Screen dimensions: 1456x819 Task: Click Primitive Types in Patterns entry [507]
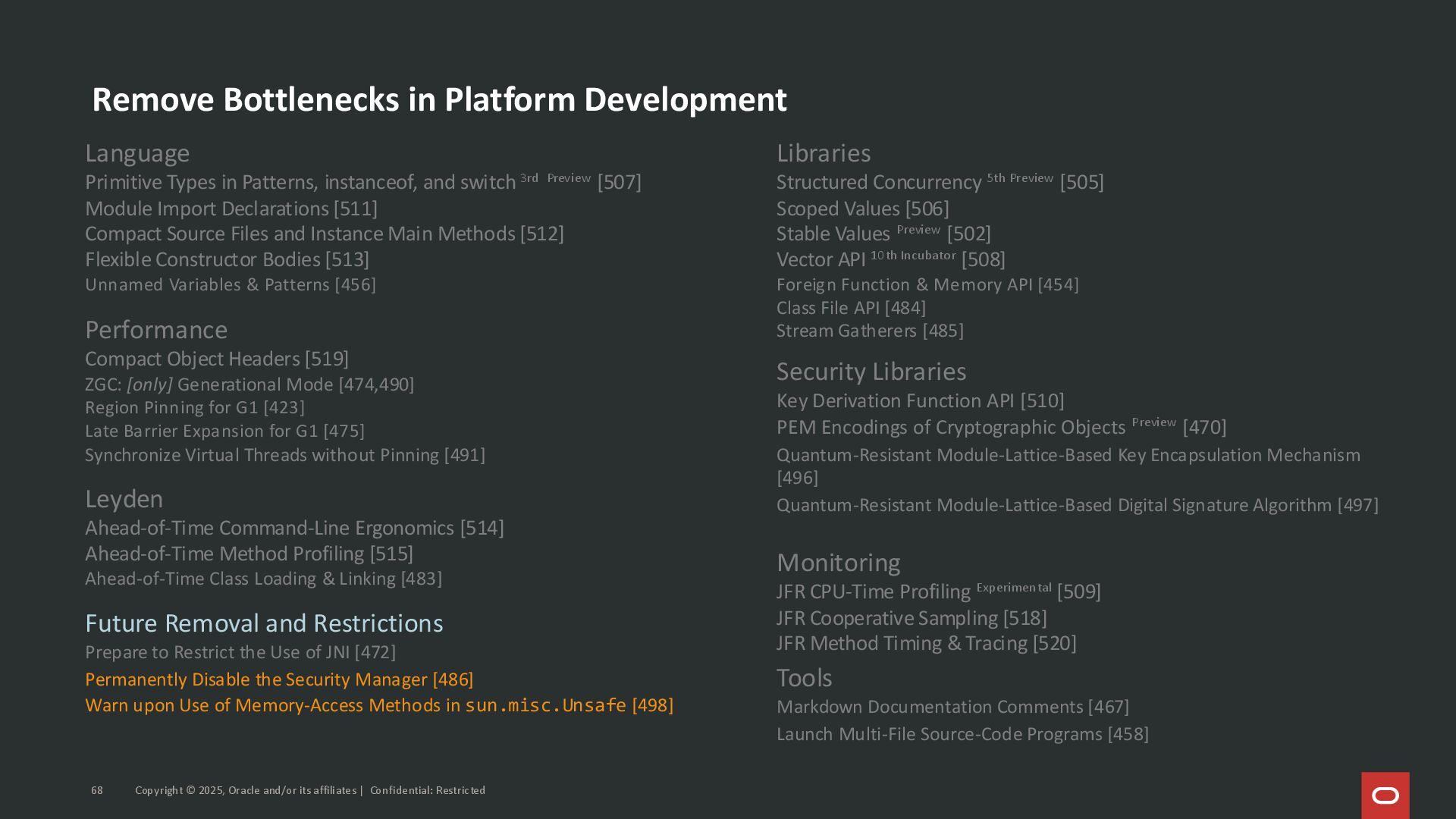(362, 183)
